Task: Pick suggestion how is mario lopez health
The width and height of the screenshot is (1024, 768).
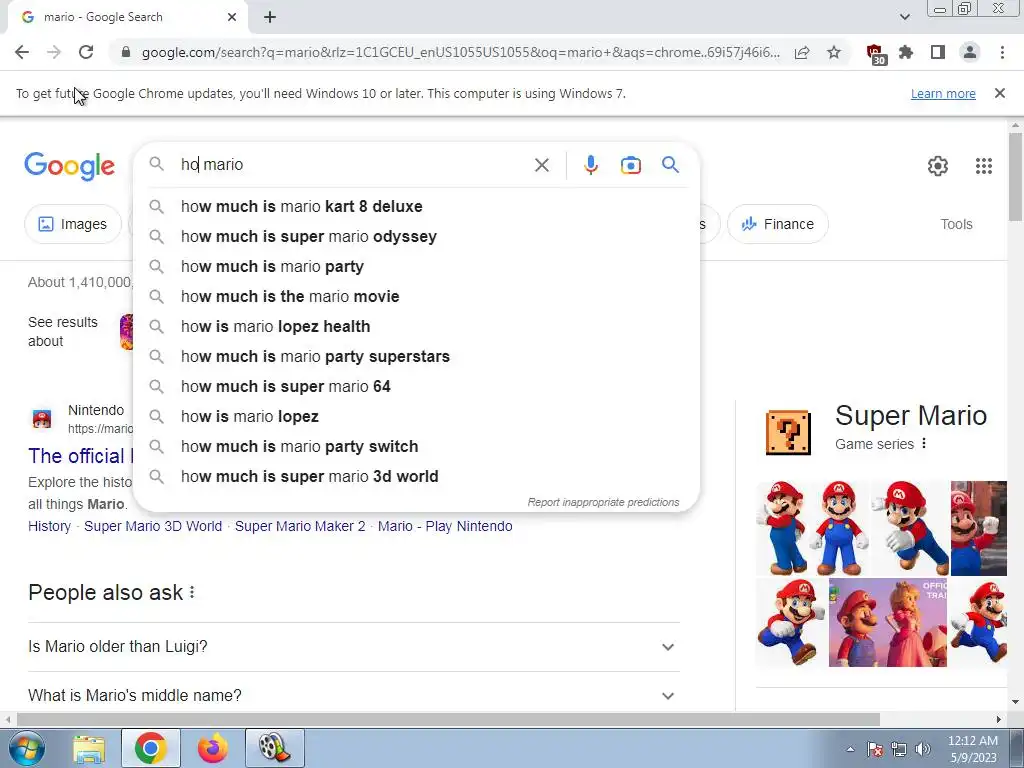Action: tap(416, 327)
